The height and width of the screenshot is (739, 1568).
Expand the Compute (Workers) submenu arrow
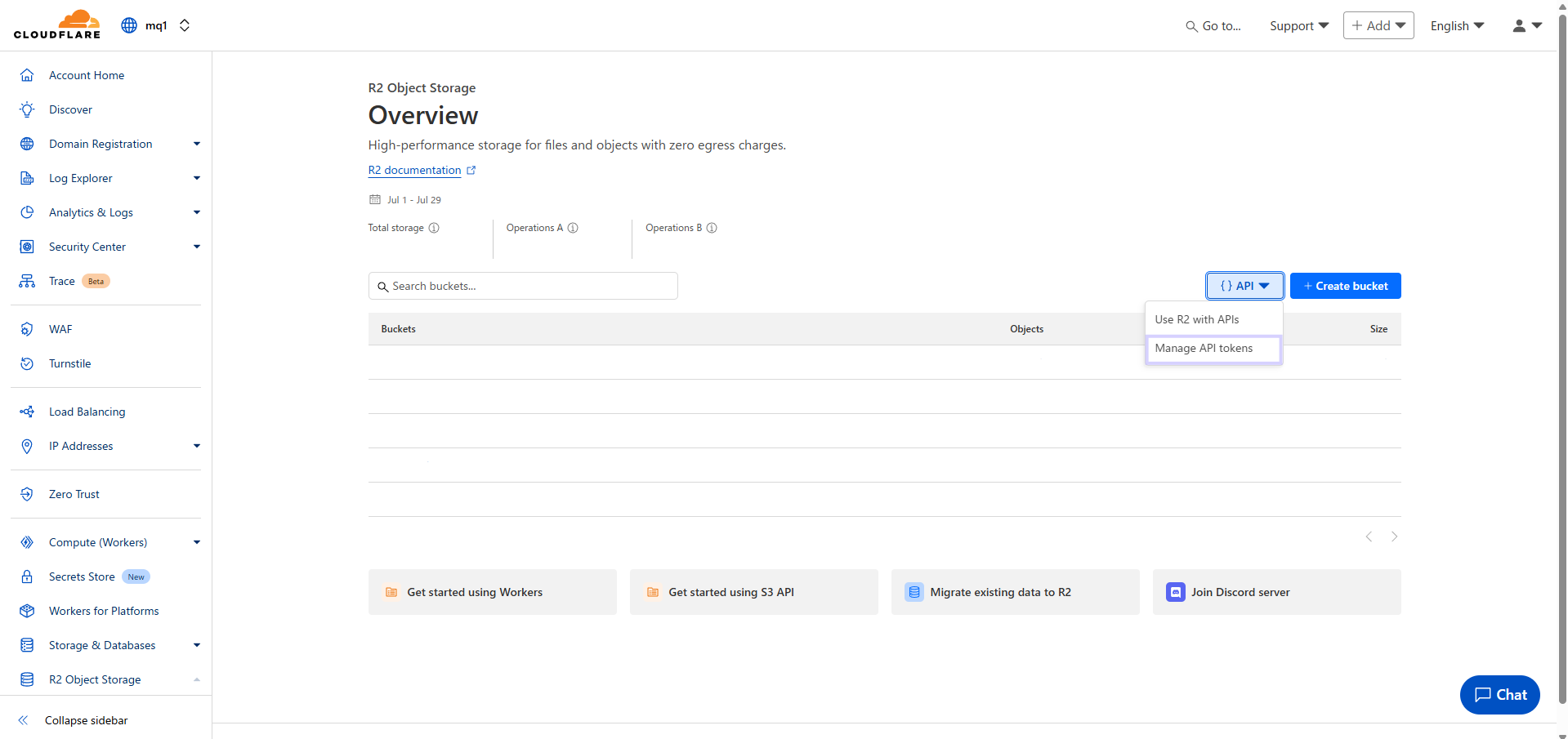[x=197, y=542]
